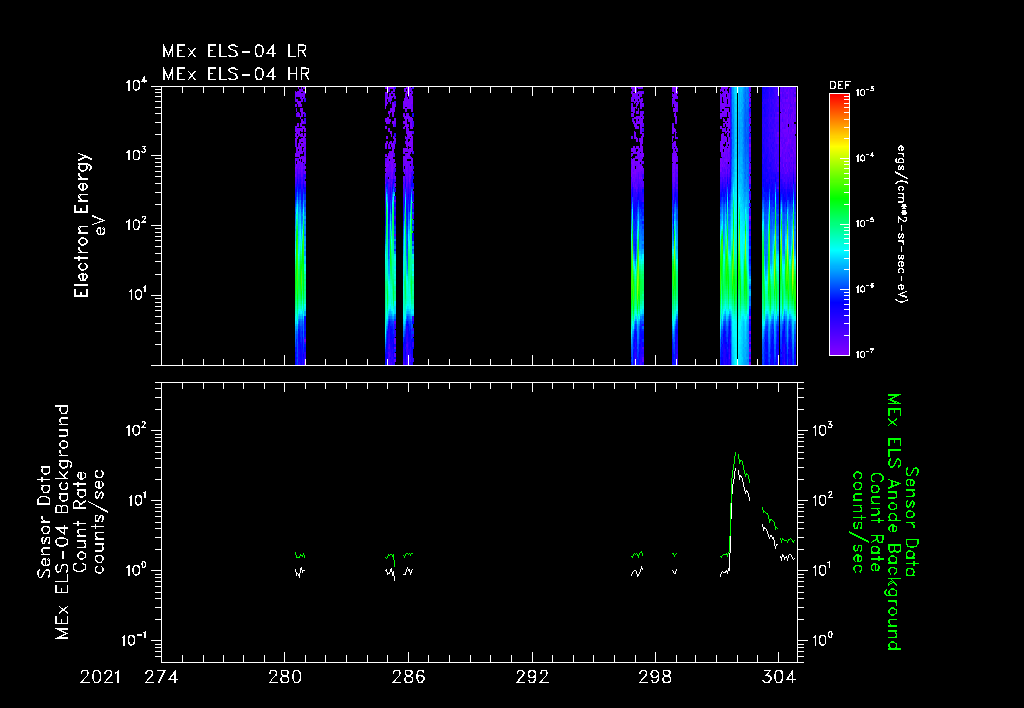Click the green 'MEx ELS Anode Background' axis label
The width and height of the screenshot is (1024, 708).
point(893,522)
